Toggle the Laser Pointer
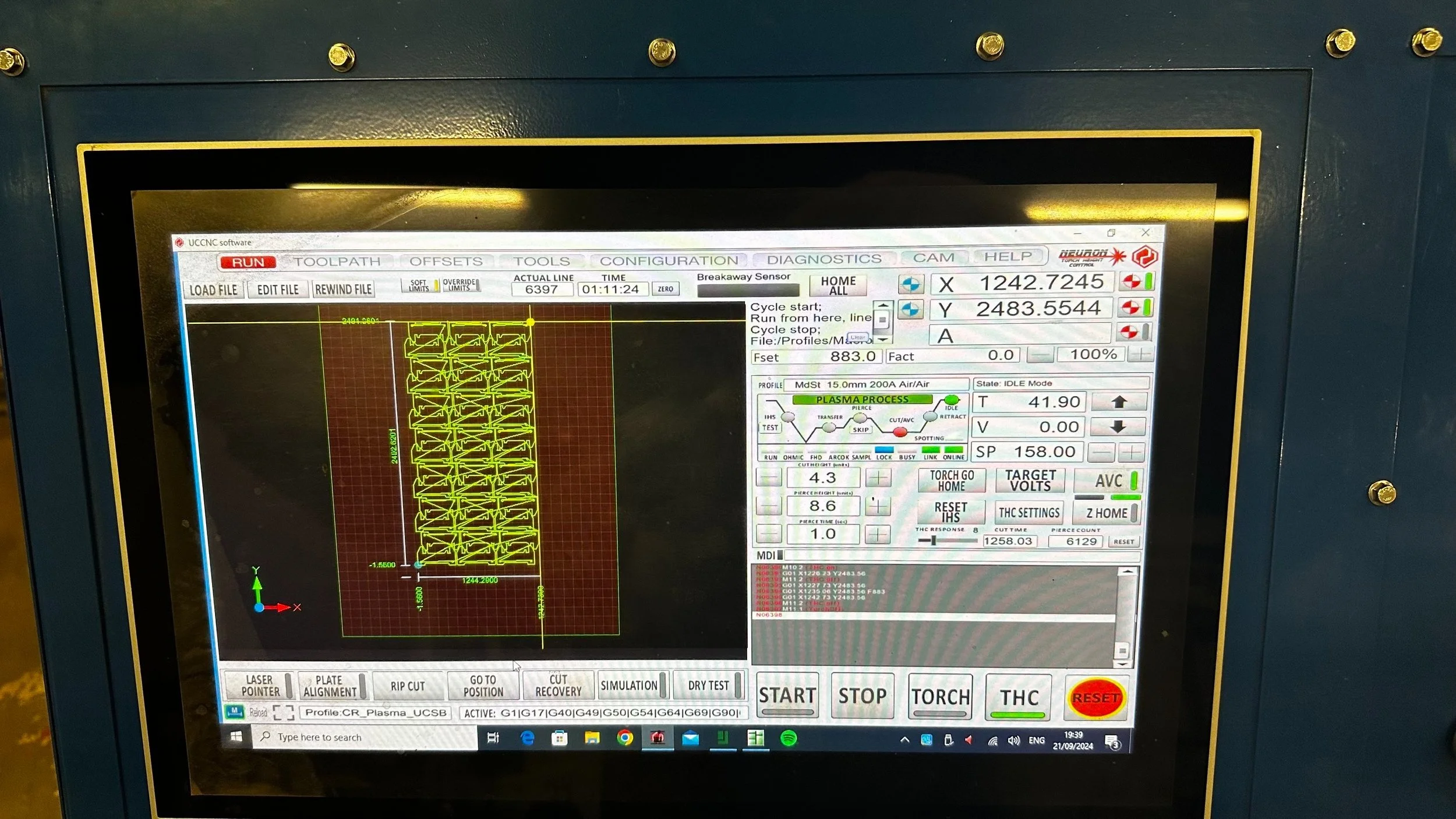 point(260,686)
